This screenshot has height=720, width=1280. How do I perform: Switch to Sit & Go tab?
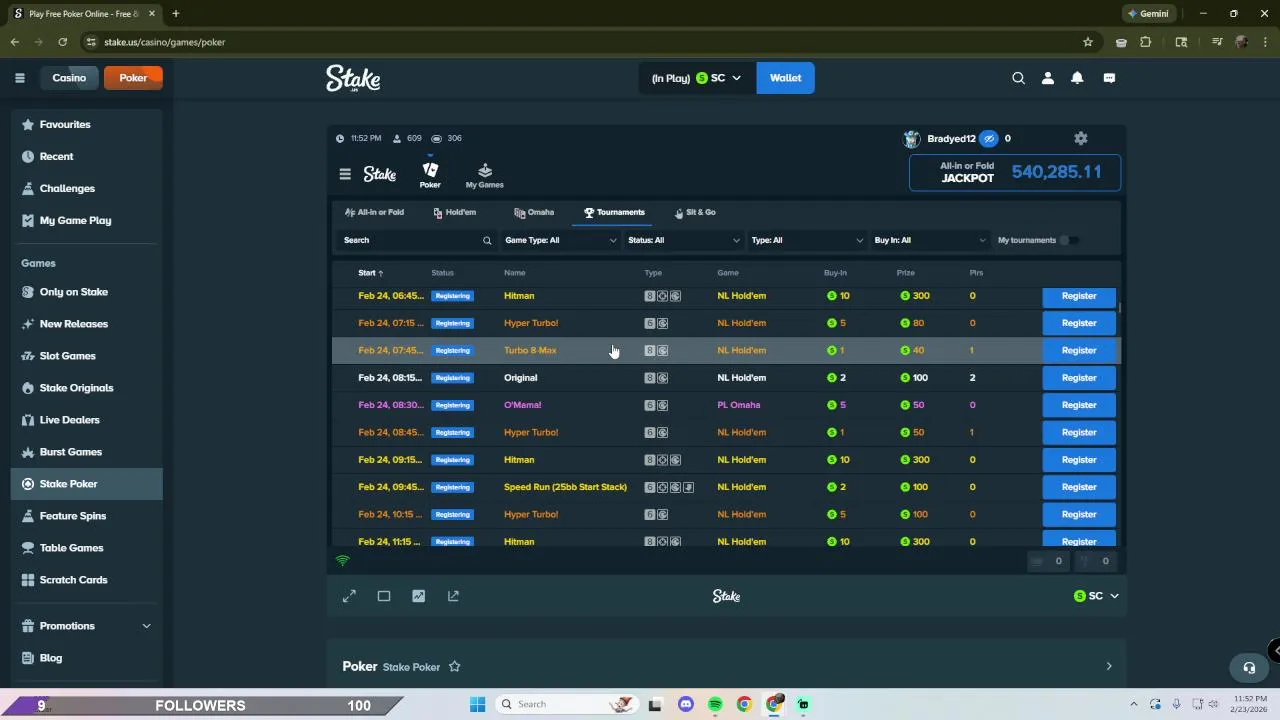point(695,212)
